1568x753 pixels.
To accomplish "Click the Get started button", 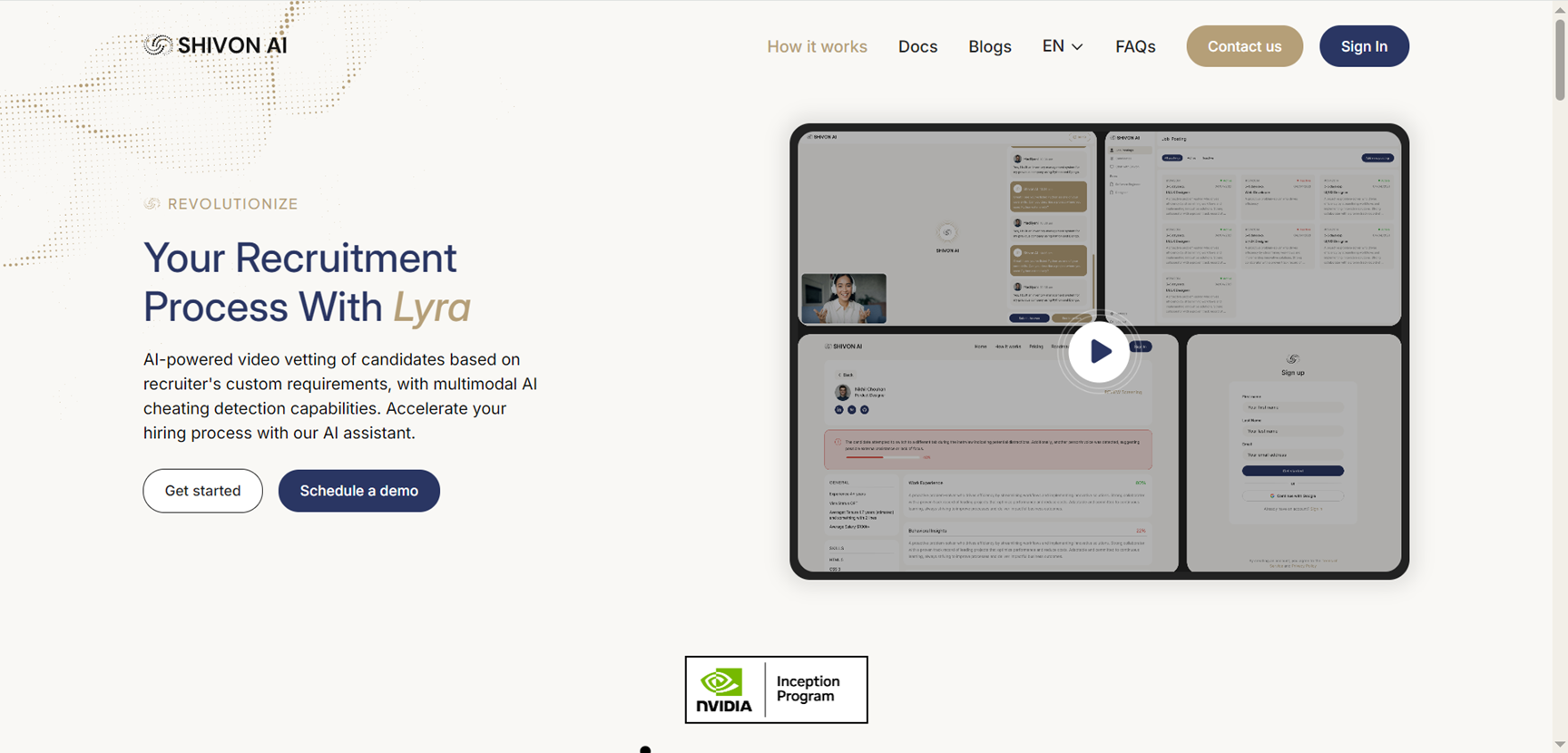I will [202, 491].
